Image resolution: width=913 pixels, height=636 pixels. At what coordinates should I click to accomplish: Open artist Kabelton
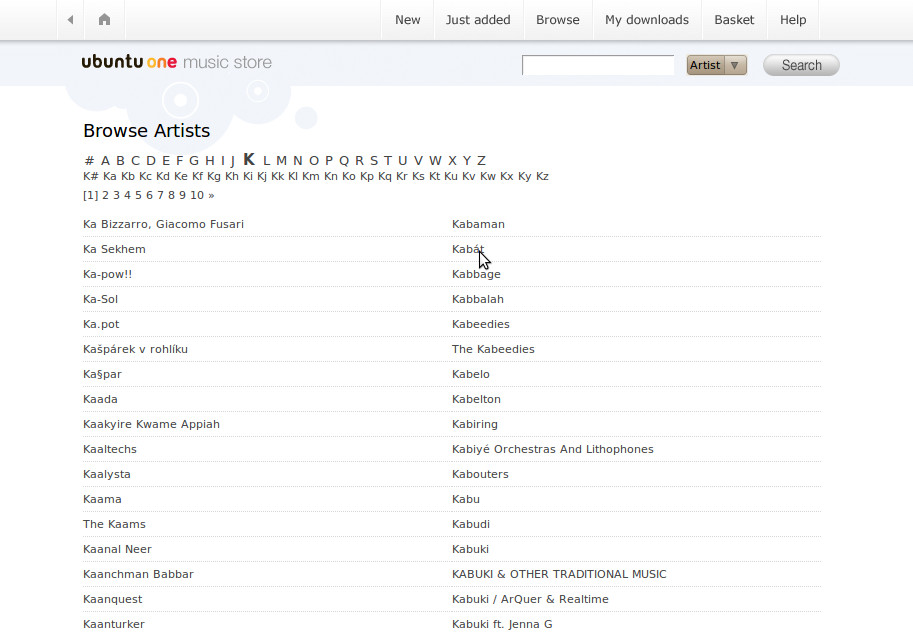476,400
